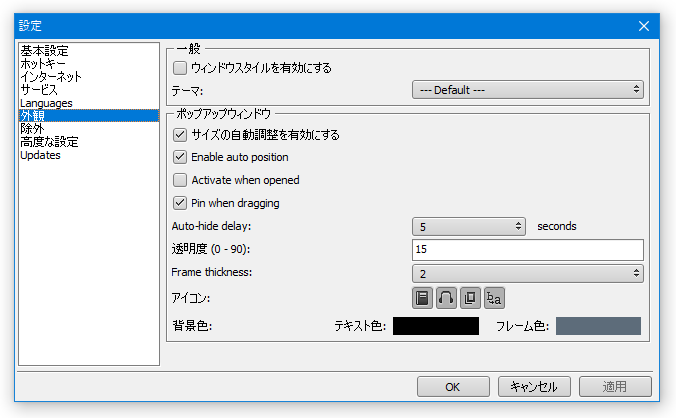This screenshot has height=418, width=676.
Task: Click the Auto-hide delay: label
Action: click(211, 226)
